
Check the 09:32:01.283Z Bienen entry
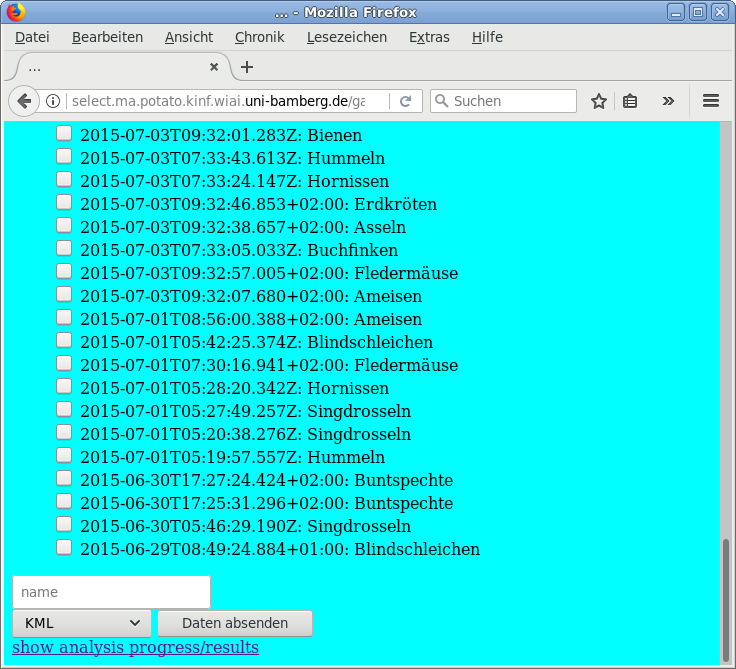[63, 133]
